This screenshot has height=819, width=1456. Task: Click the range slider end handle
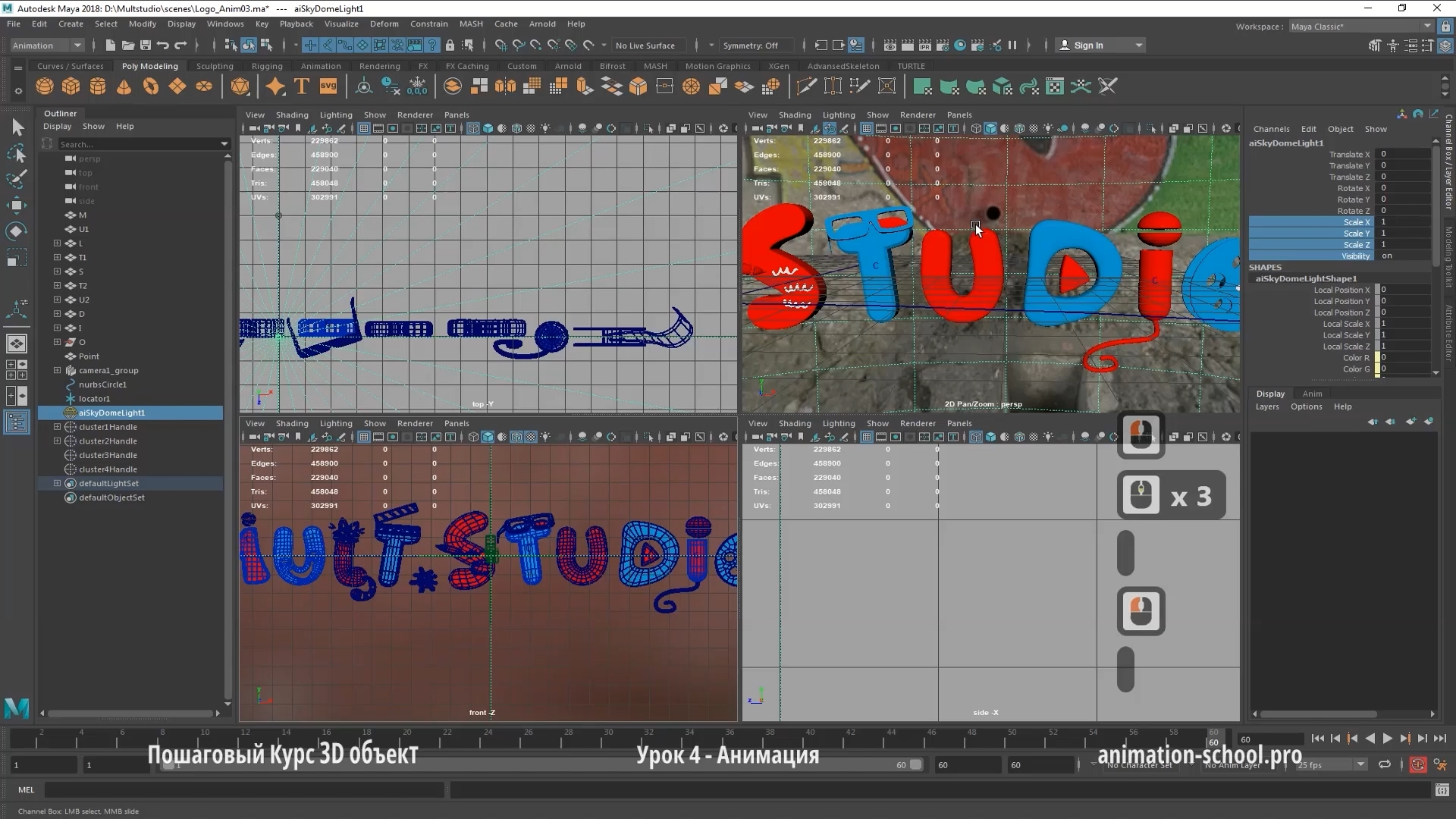click(915, 765)
